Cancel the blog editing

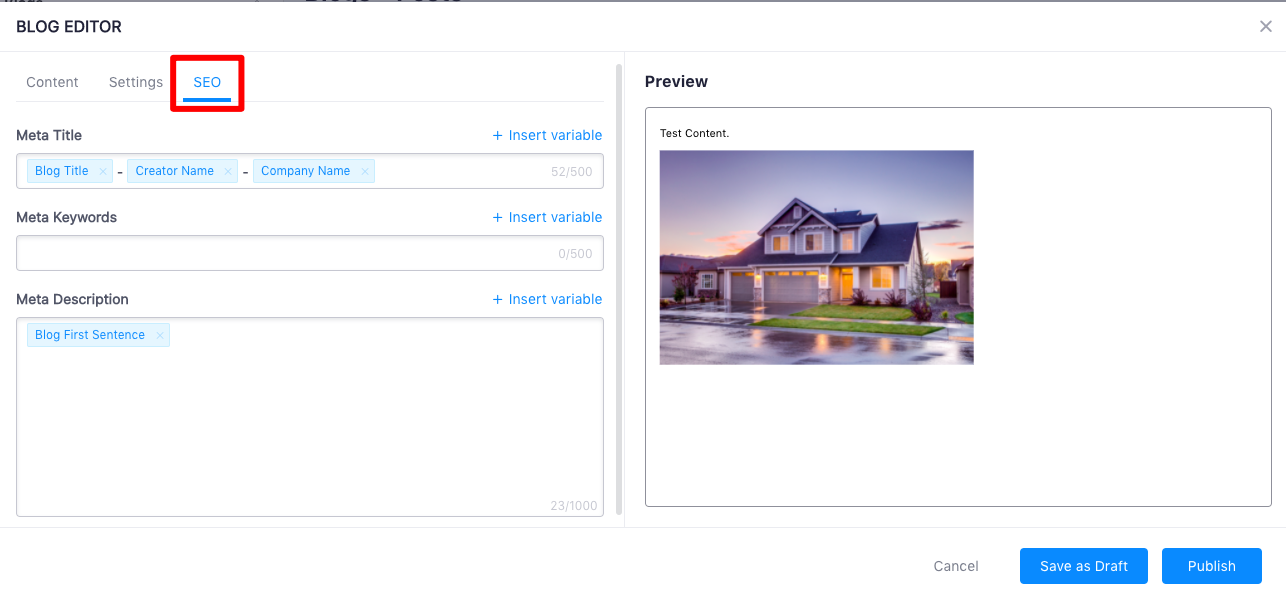pyautogui.click(x=955, y=566)
